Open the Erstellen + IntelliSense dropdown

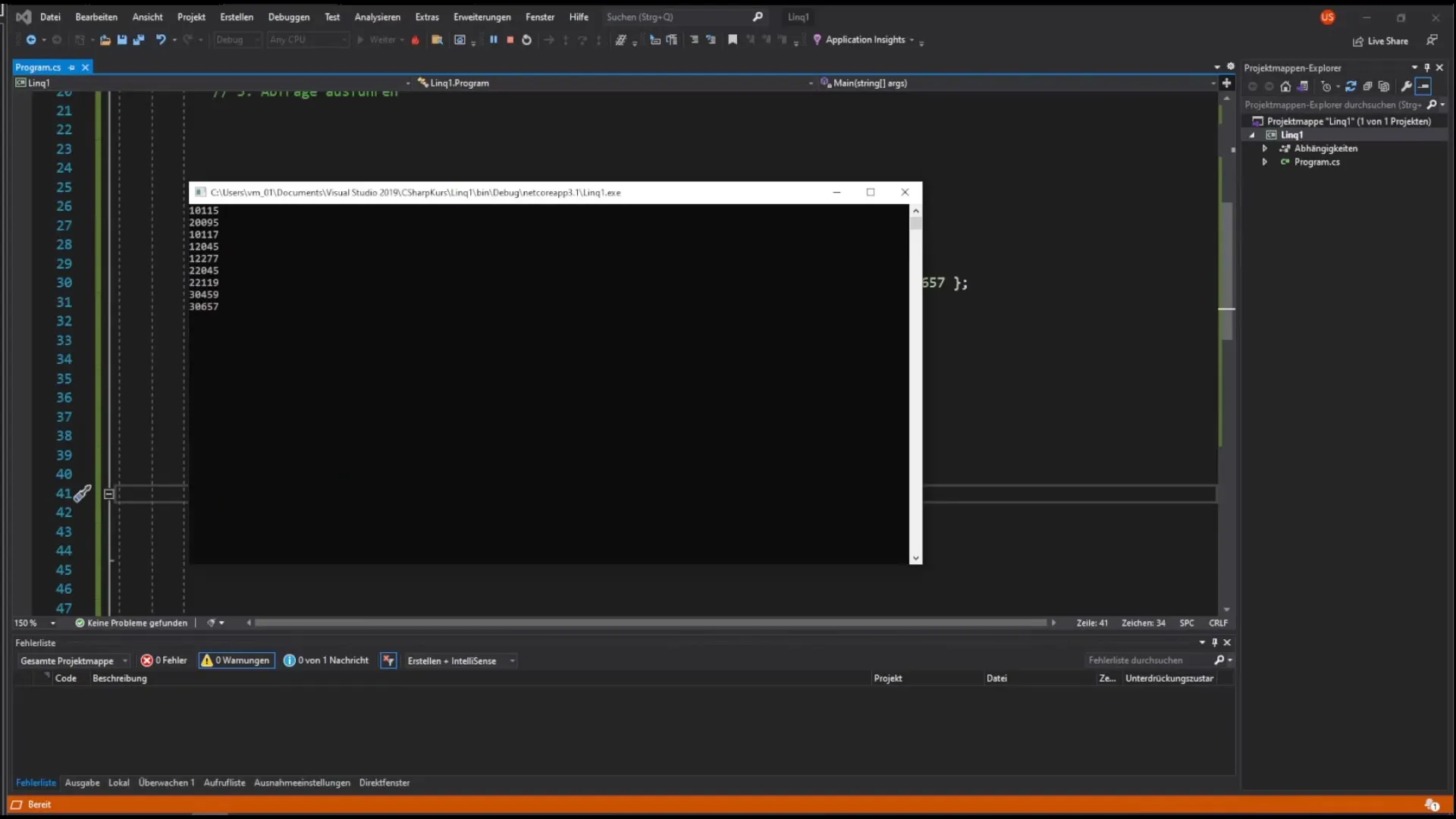(x=460, y=661)
